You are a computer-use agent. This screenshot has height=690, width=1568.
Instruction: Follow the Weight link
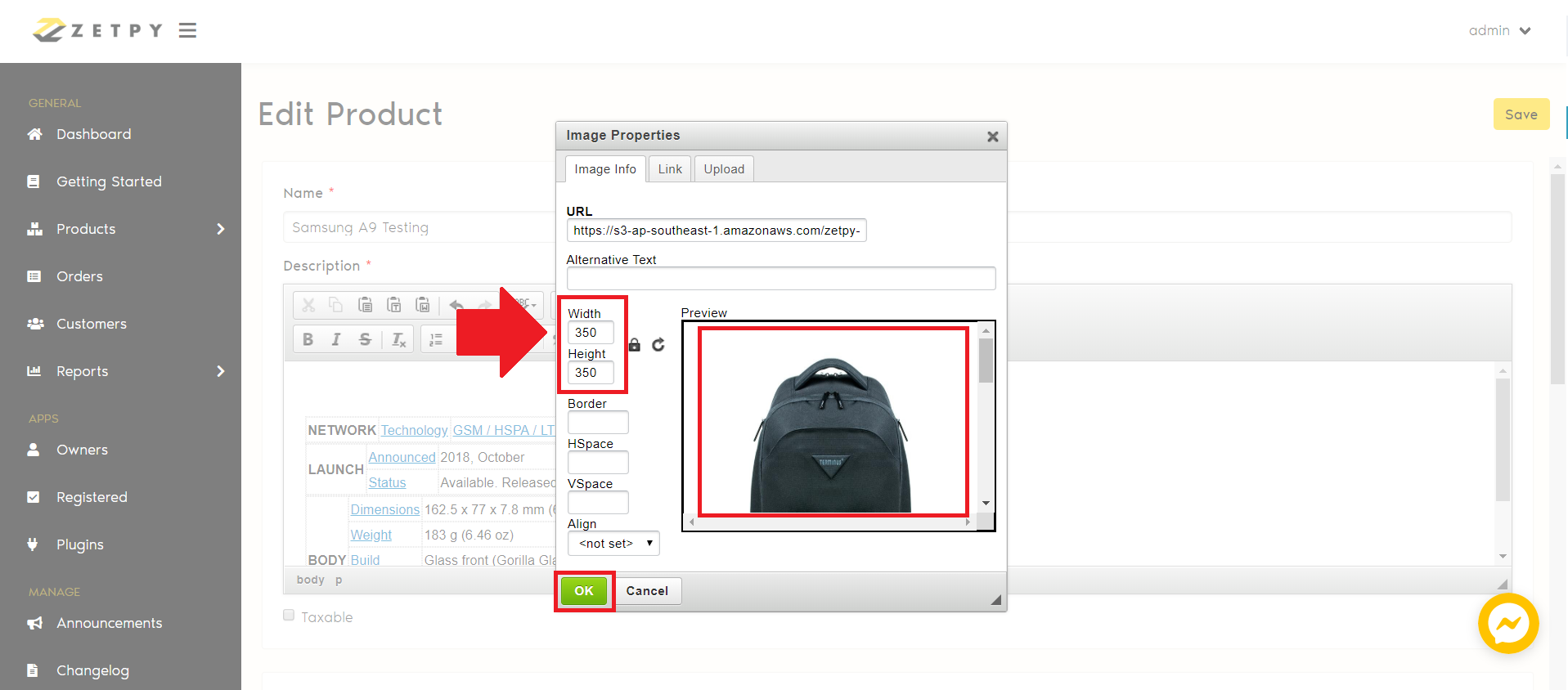click(x=371, y=535)
